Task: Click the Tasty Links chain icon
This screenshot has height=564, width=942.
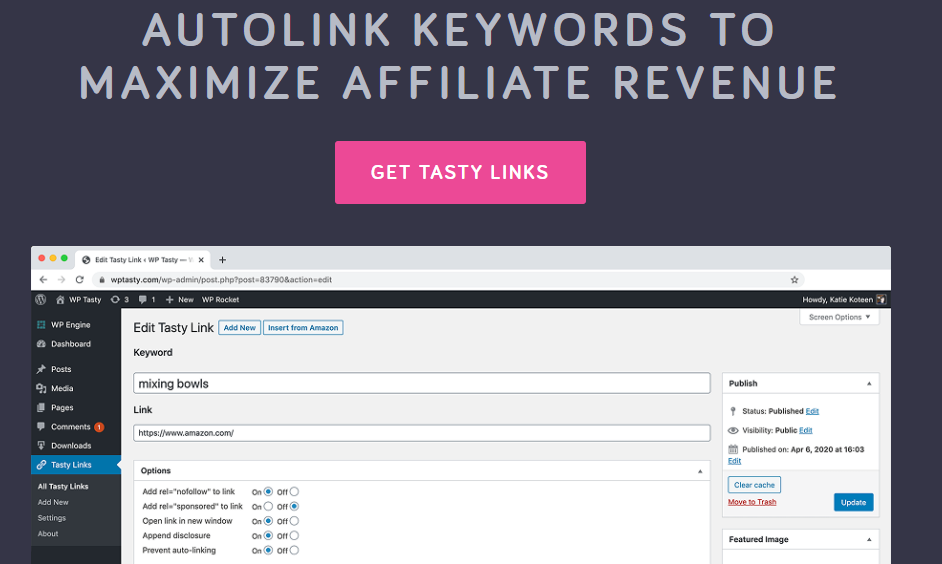Action: 41,465
